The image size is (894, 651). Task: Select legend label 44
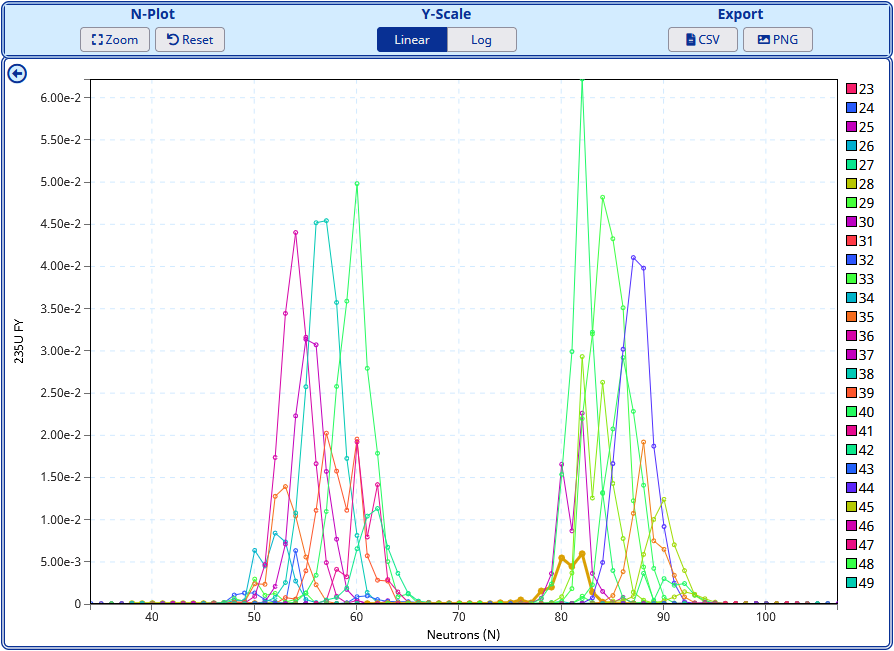coord(866,488)
